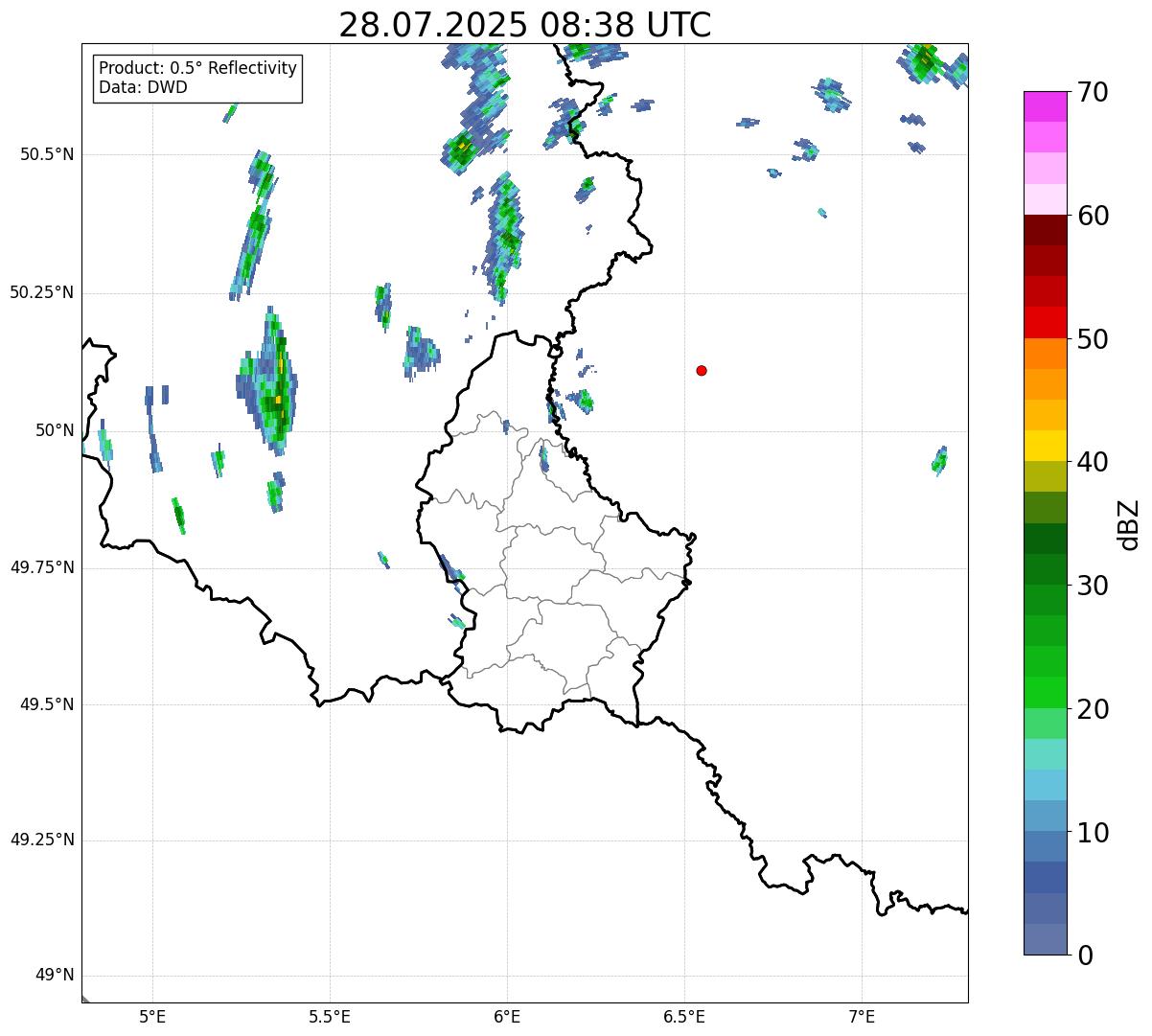The height and width of the screenshot is (1036, 1152).
Task: Click the 50.25°N latitude label
Action: point(41,292)
